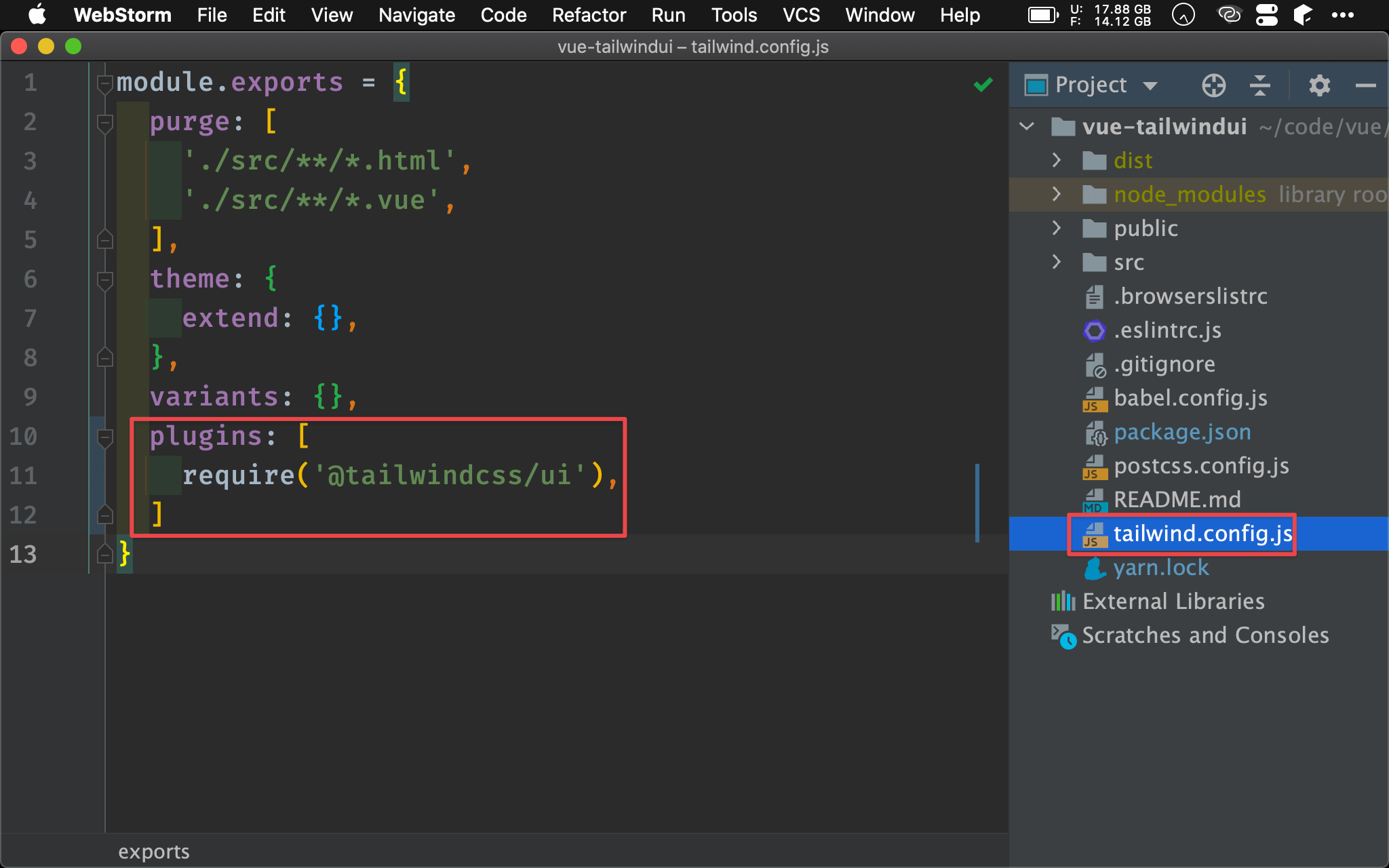Click the battery status icon in menu bar
The image size is (1389, 868).
[1042, 15]
